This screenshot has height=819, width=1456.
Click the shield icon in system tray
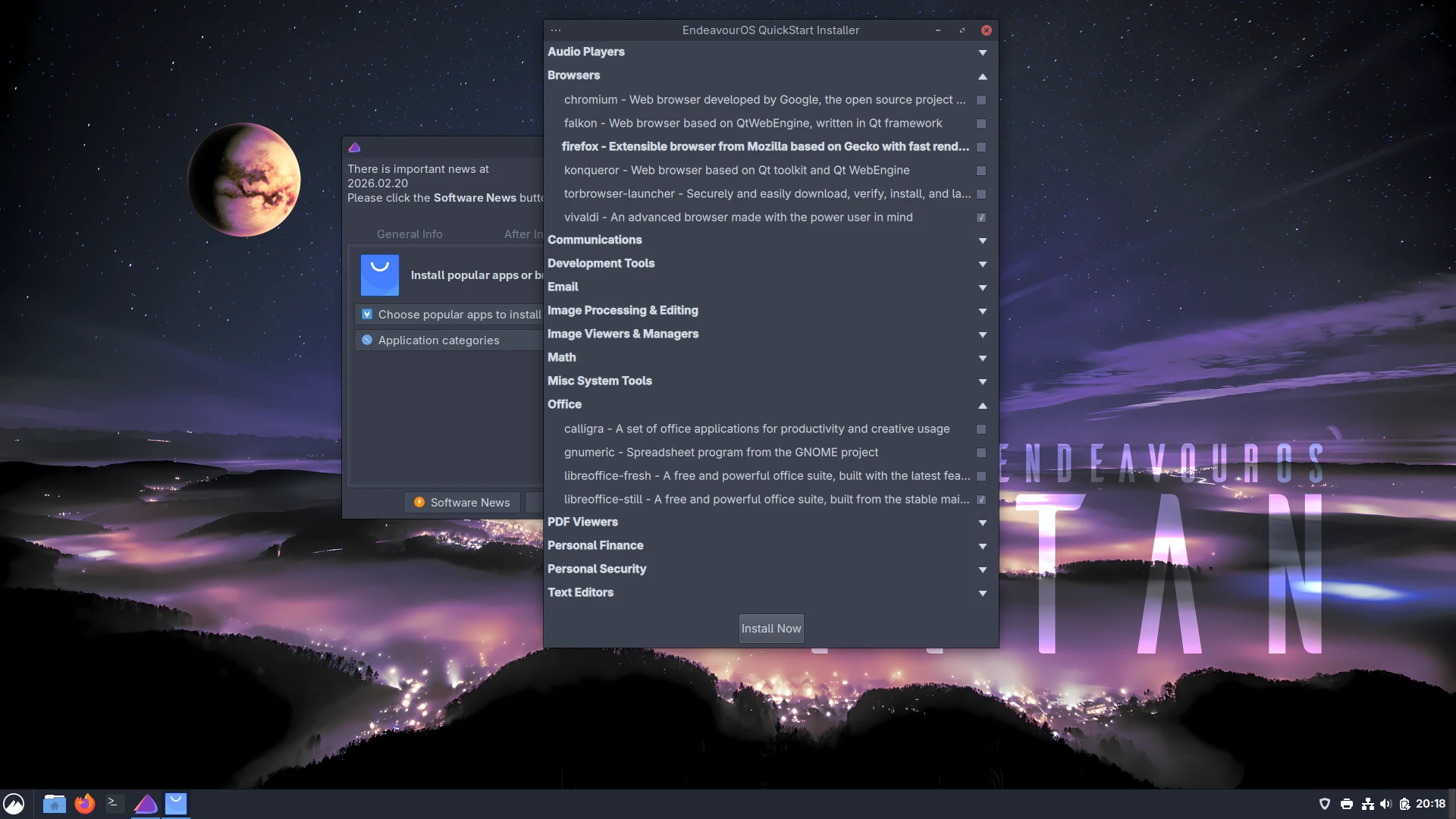click(x=1325, y=804)
